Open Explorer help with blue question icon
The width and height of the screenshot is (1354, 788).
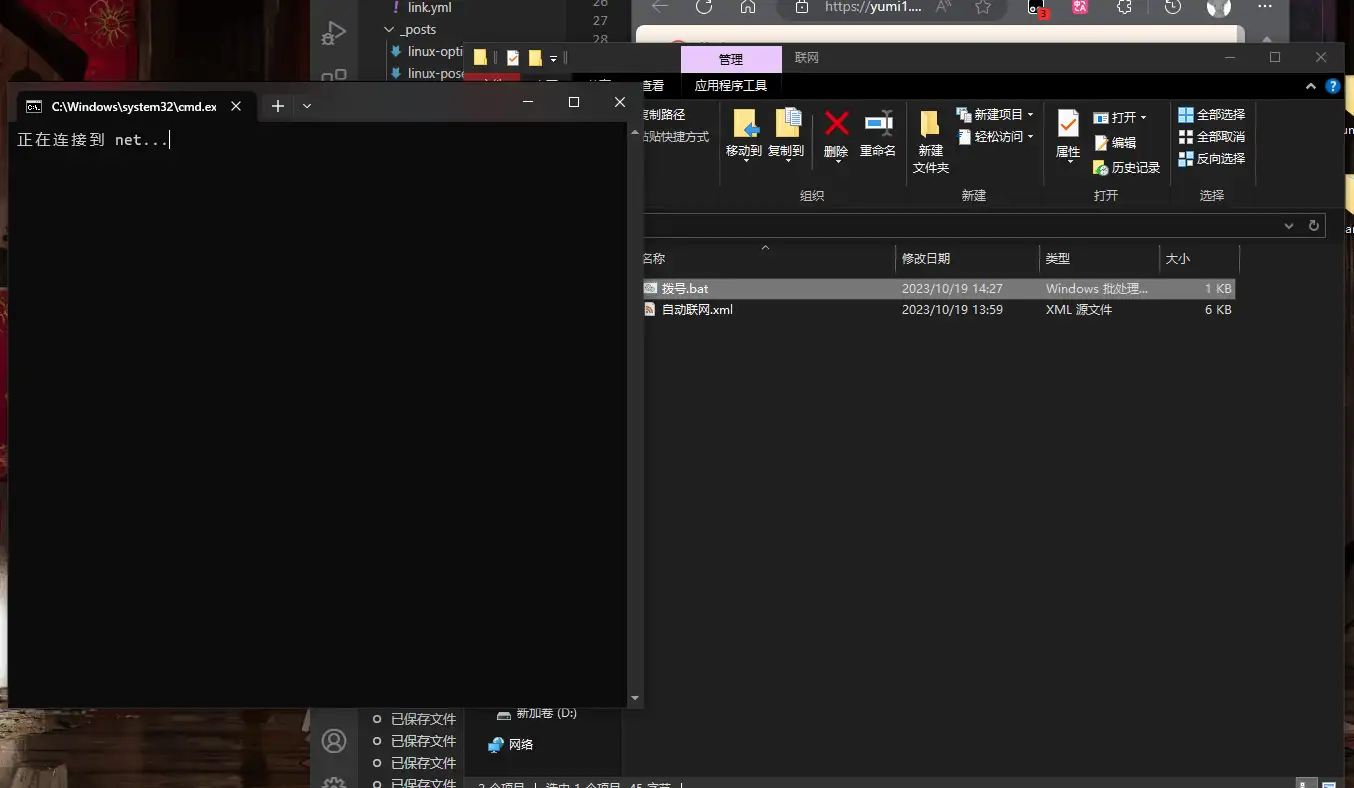tap(1333, 87)
